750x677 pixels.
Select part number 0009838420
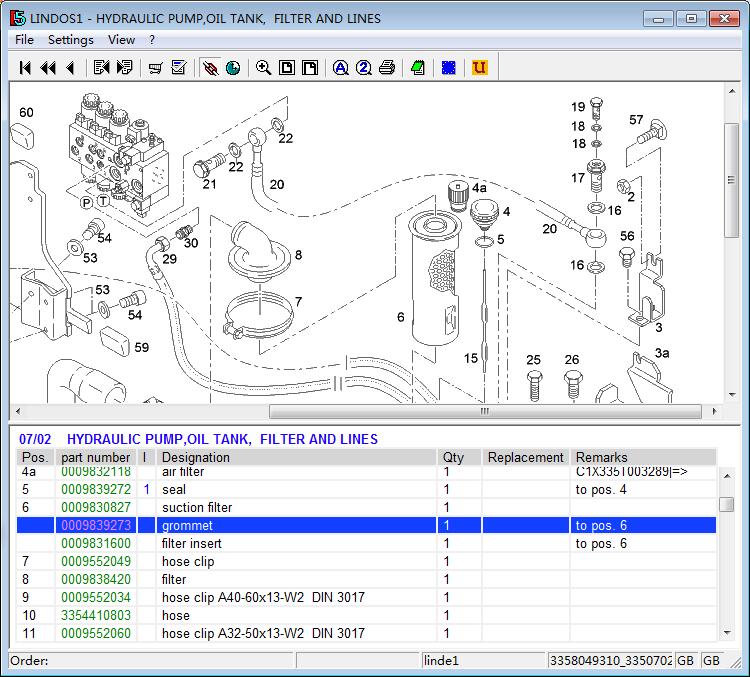(96, 579)
